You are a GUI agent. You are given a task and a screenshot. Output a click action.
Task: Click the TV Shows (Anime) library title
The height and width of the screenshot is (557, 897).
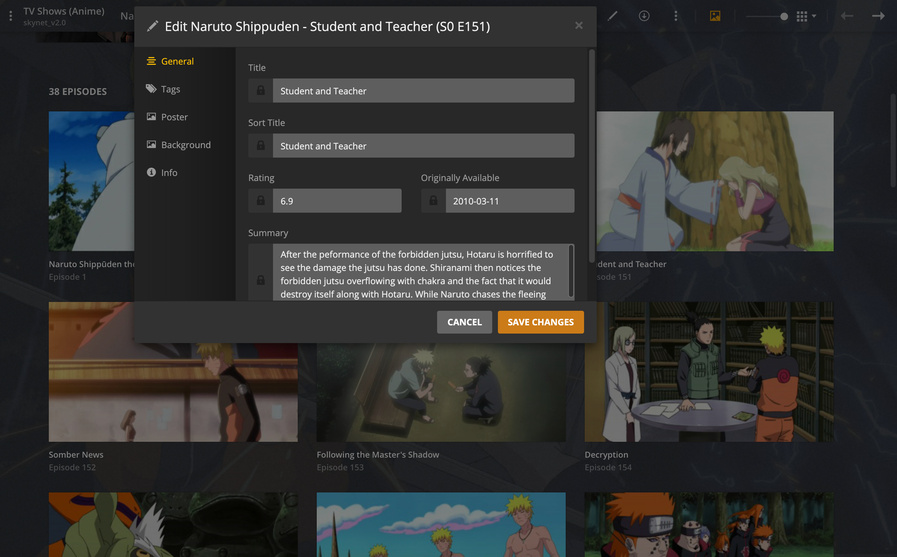tap(63, 11)
